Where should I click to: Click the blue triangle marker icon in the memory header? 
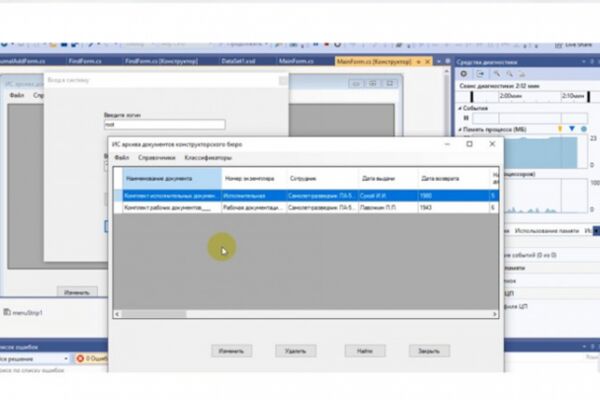pyautogui.click(x=572, y=129)
